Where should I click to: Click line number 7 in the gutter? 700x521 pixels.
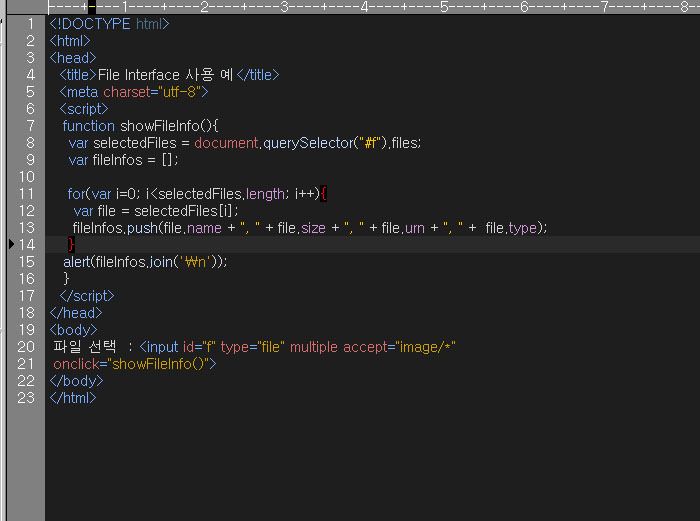(30, 126)
